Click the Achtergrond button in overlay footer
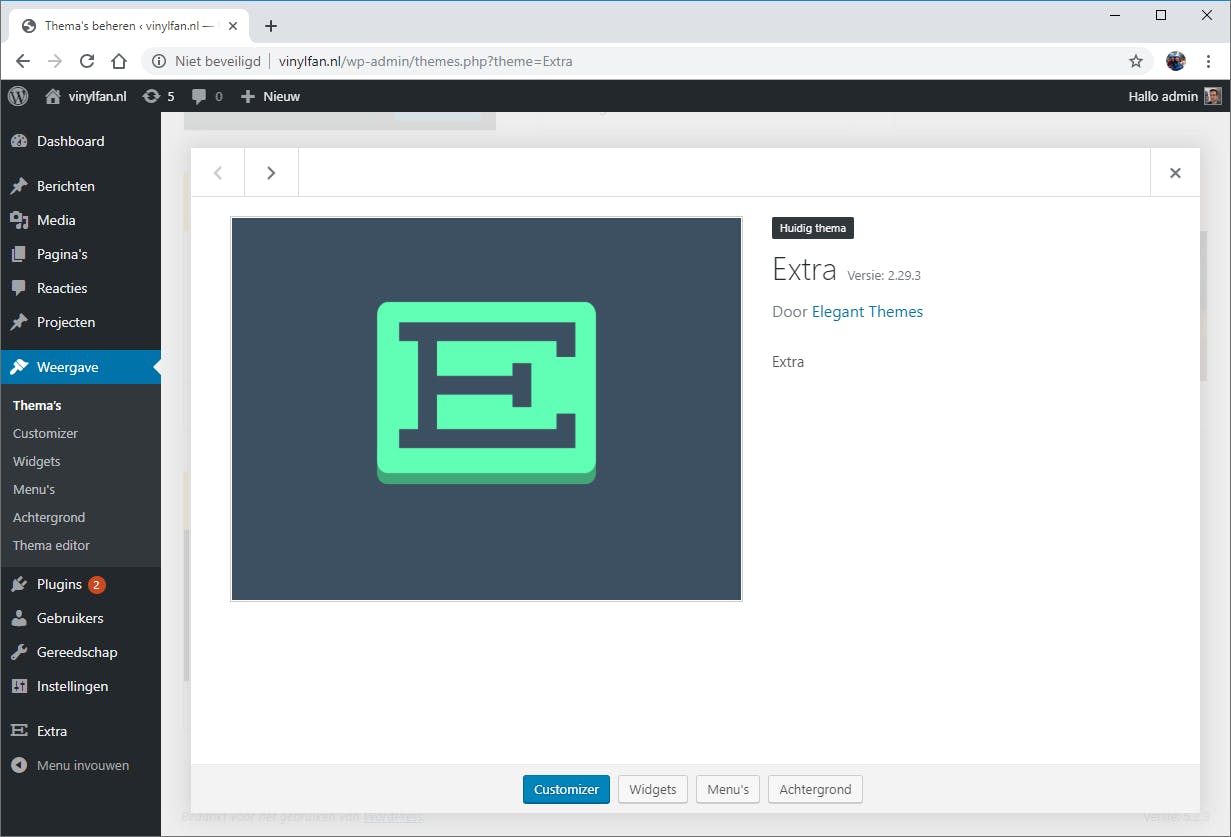This screenshot has height=837, width=1231. (x=815, y=789)
